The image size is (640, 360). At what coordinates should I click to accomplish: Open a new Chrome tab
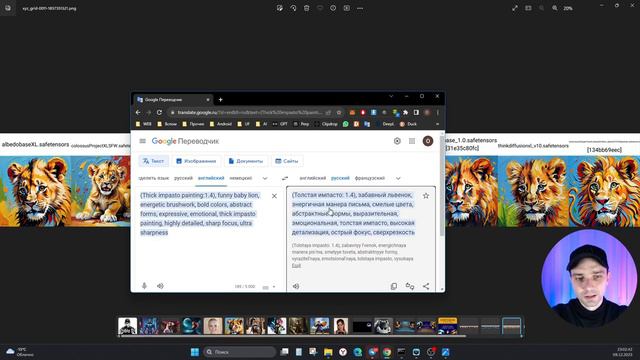tap(220, 100)
